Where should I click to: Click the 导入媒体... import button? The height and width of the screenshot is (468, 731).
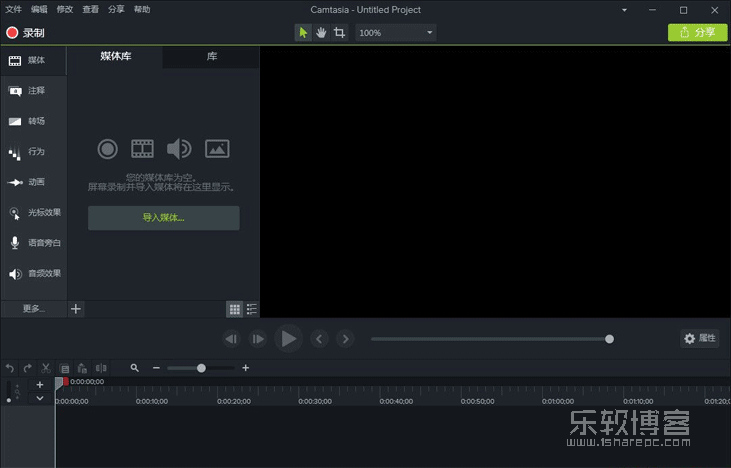point(164,218)
